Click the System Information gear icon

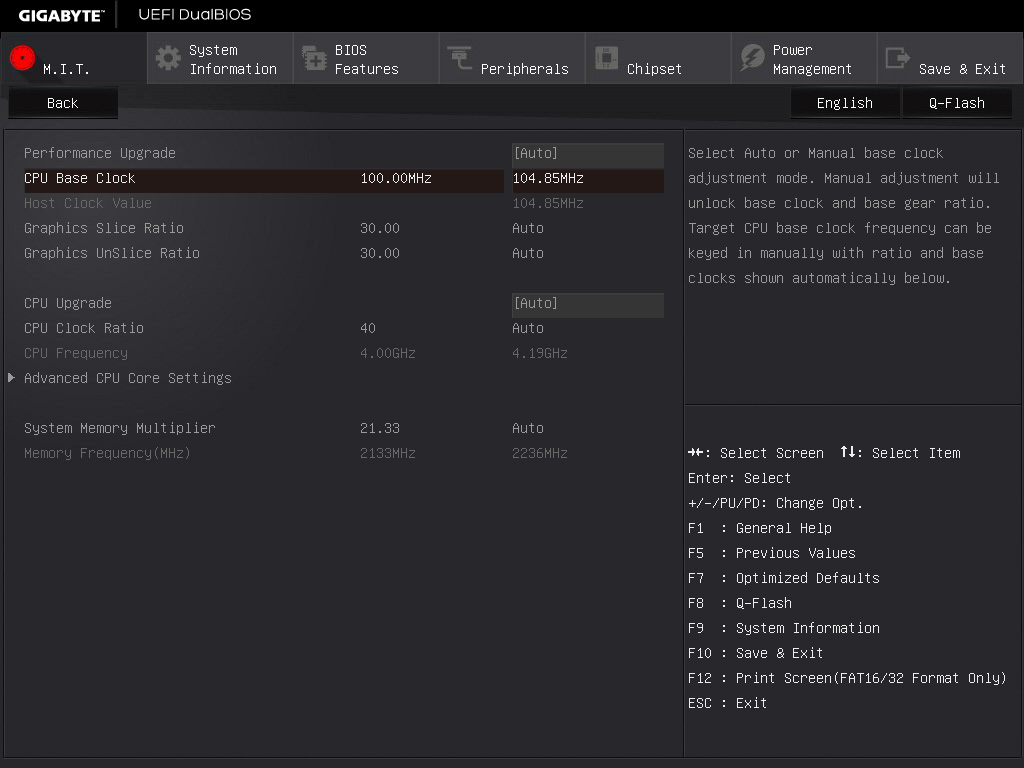pos(168,58)
